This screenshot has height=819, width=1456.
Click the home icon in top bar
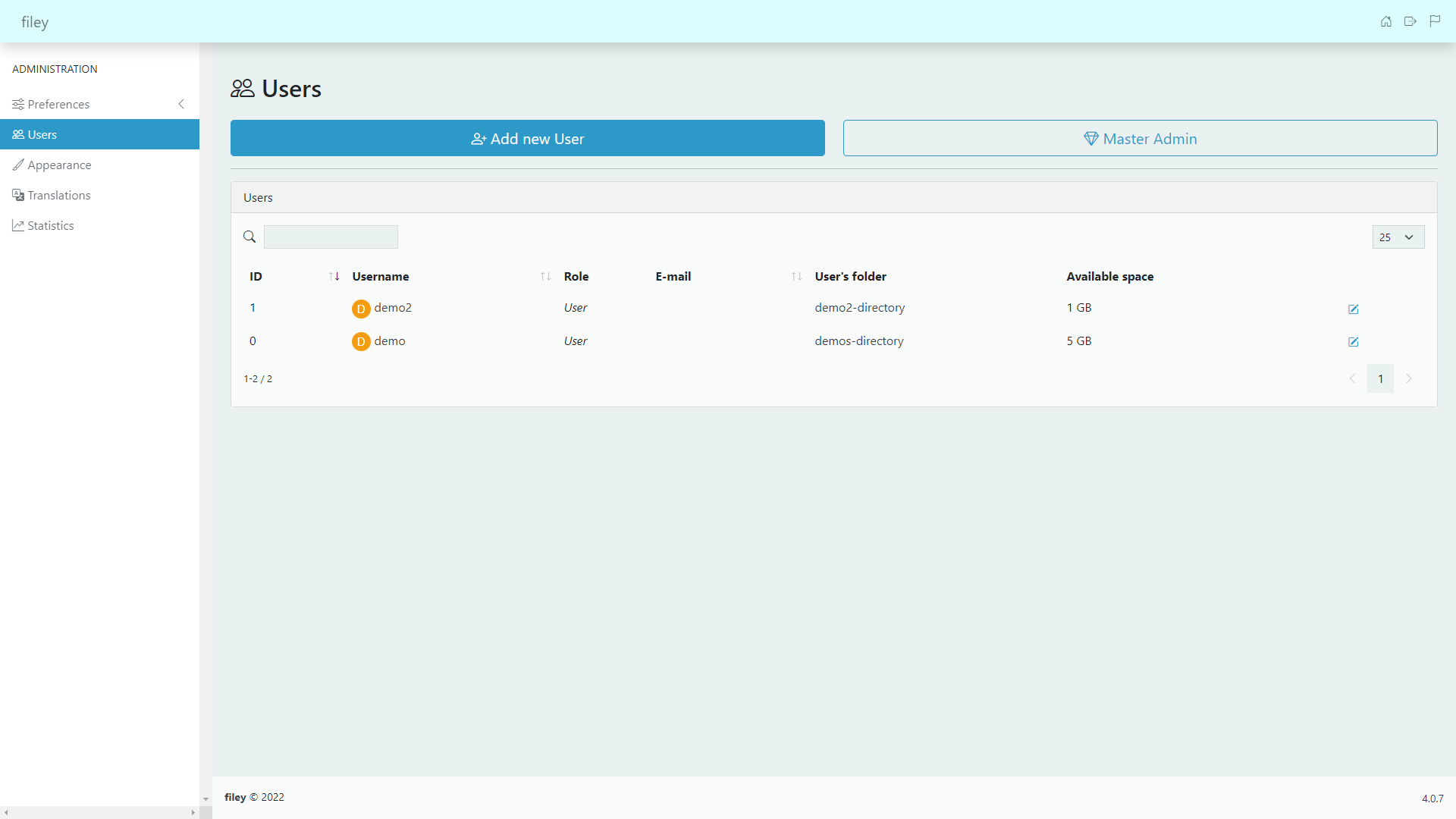(1385, 21)
